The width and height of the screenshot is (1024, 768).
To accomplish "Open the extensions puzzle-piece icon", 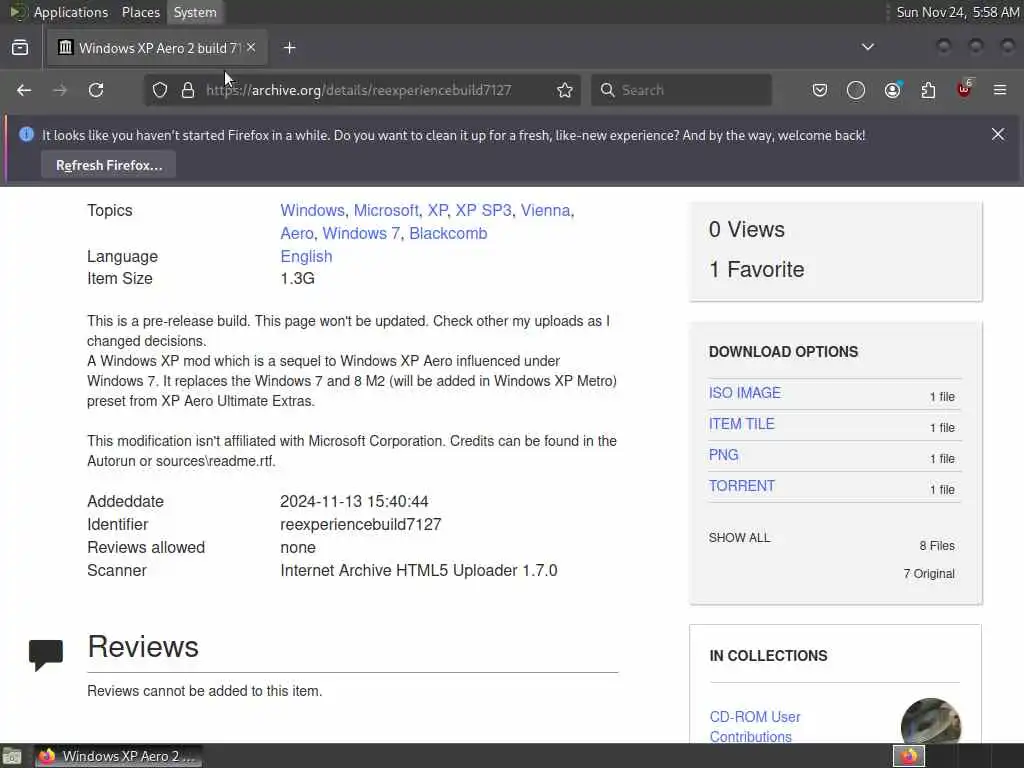I will pyautogui.click(x=928, y=90).
